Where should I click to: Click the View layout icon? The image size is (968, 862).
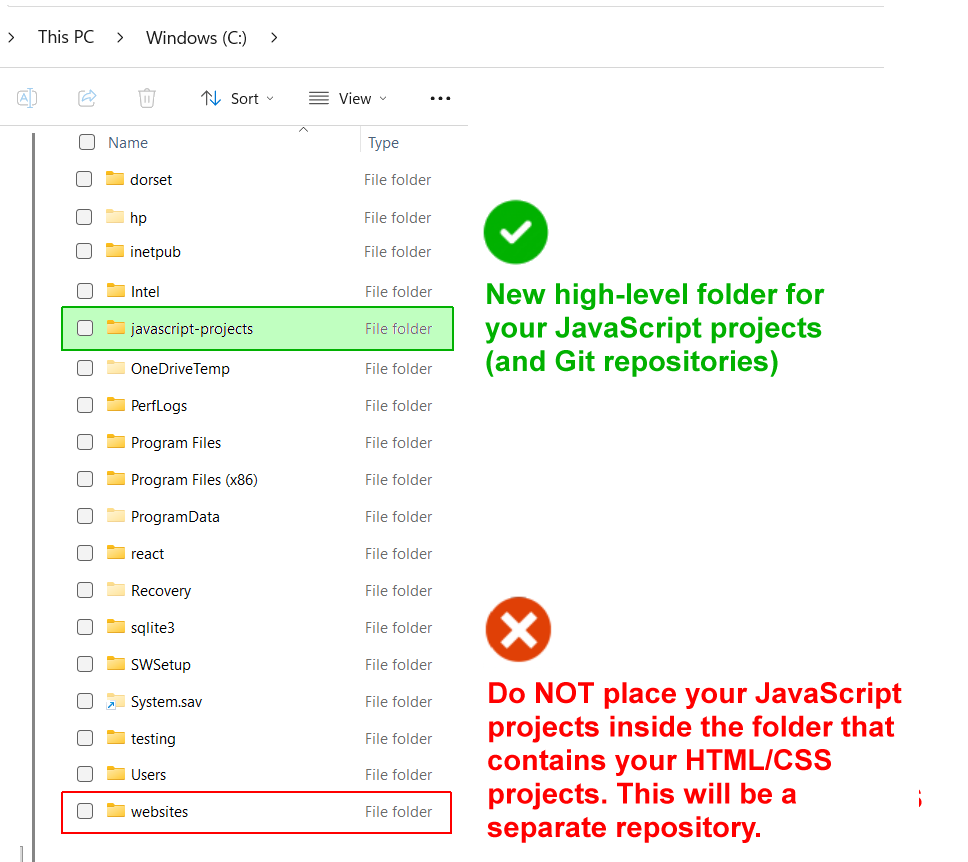pyautogui.click(x=317, y=97)
